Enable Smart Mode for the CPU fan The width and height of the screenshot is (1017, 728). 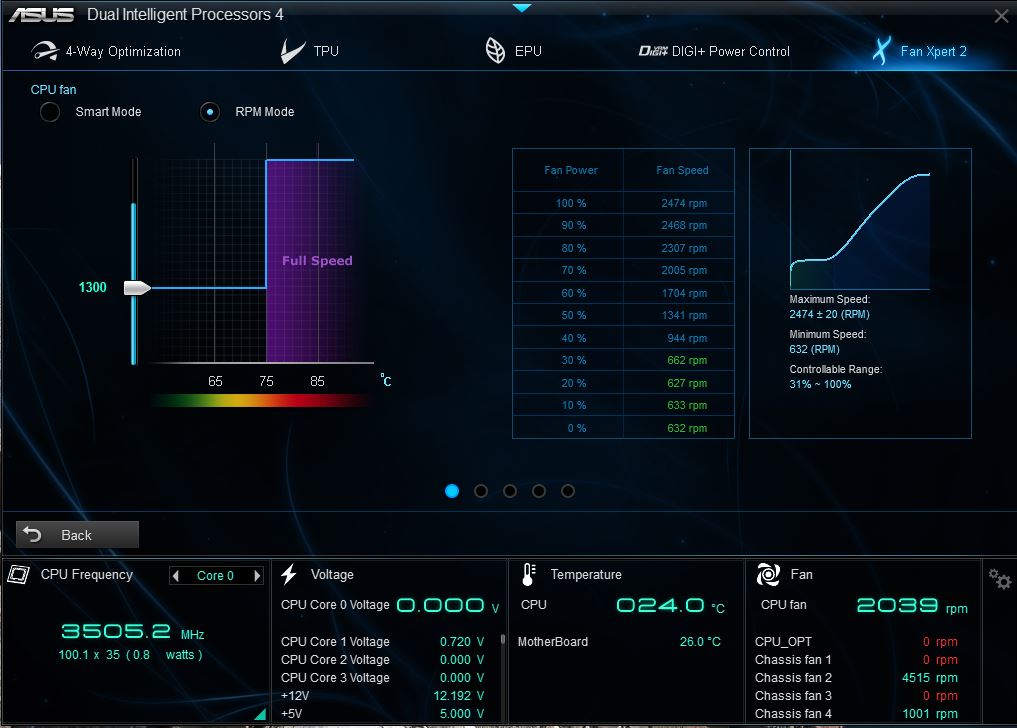(x=50, y=112)
